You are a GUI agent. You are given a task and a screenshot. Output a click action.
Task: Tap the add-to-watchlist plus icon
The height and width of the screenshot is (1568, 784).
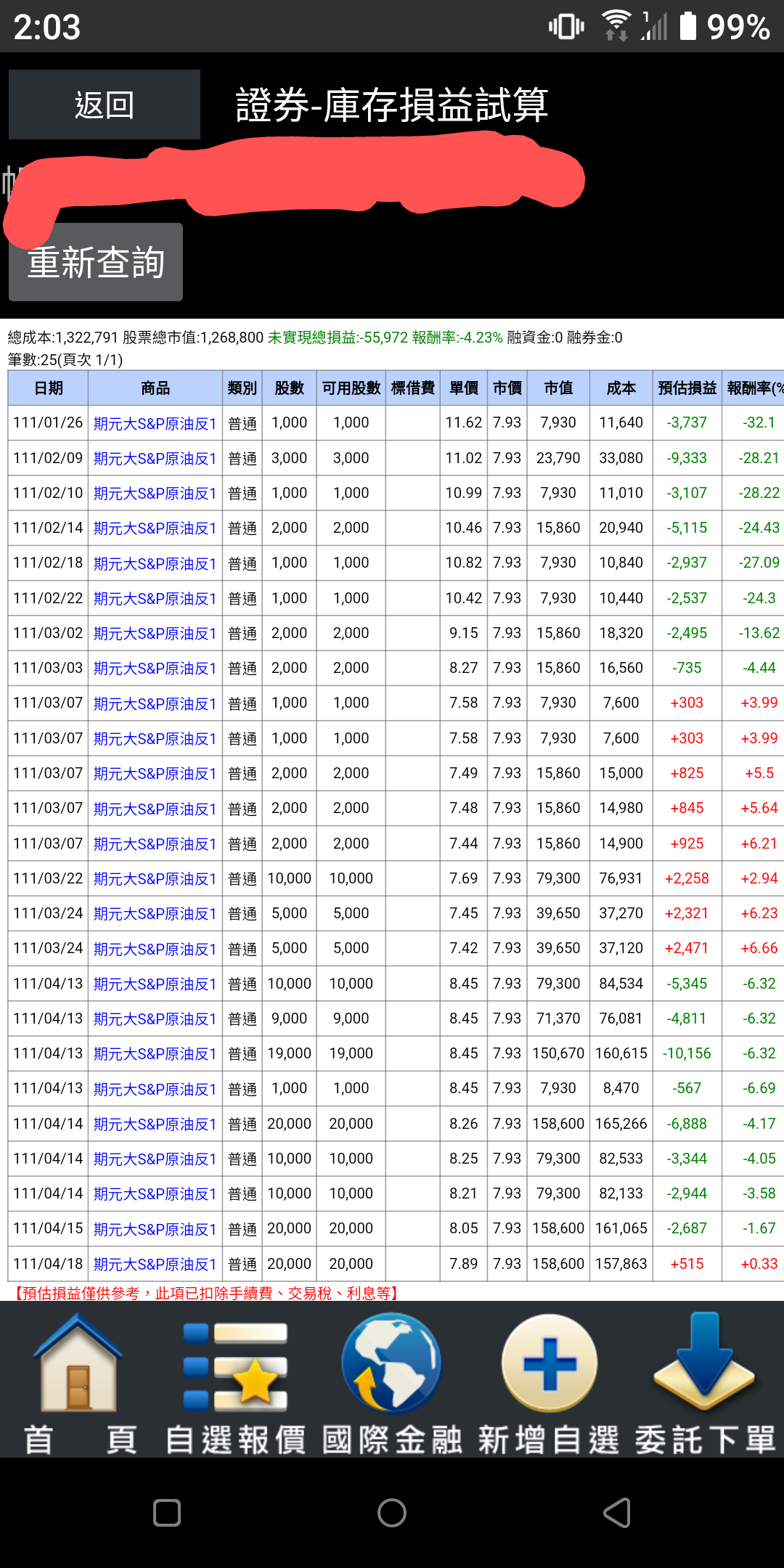[x=550, y=1365]
